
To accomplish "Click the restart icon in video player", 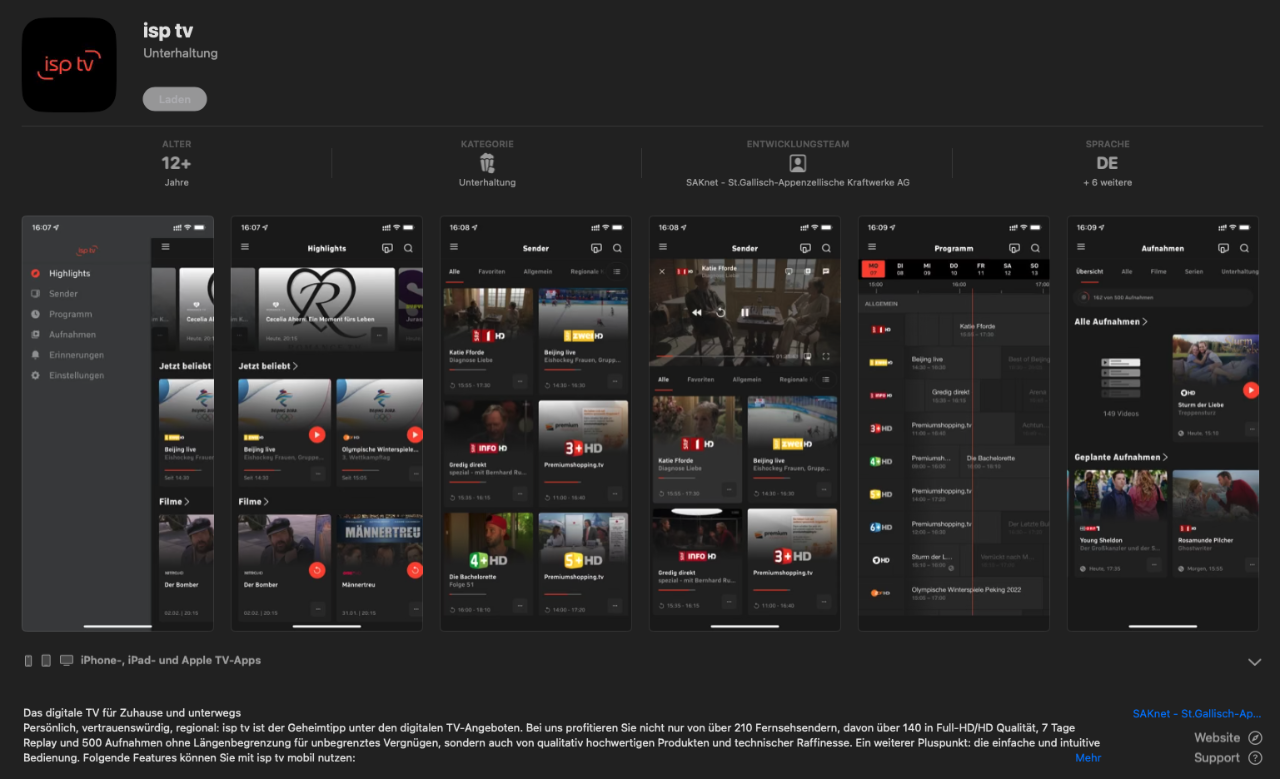I will pos(720,312).
